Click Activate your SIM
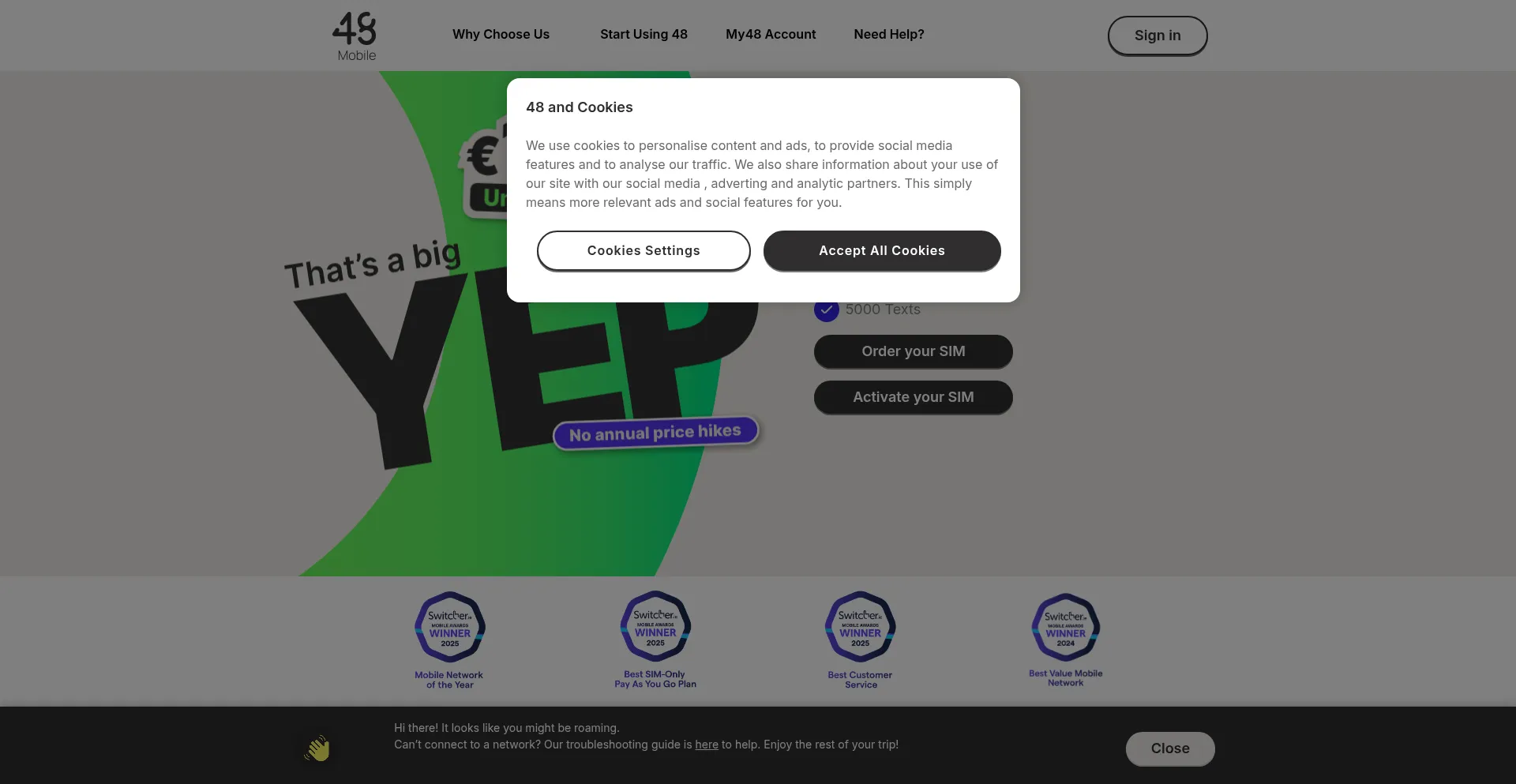The image size is (1516, 784). pyautogui.click(x=914, y=397)
